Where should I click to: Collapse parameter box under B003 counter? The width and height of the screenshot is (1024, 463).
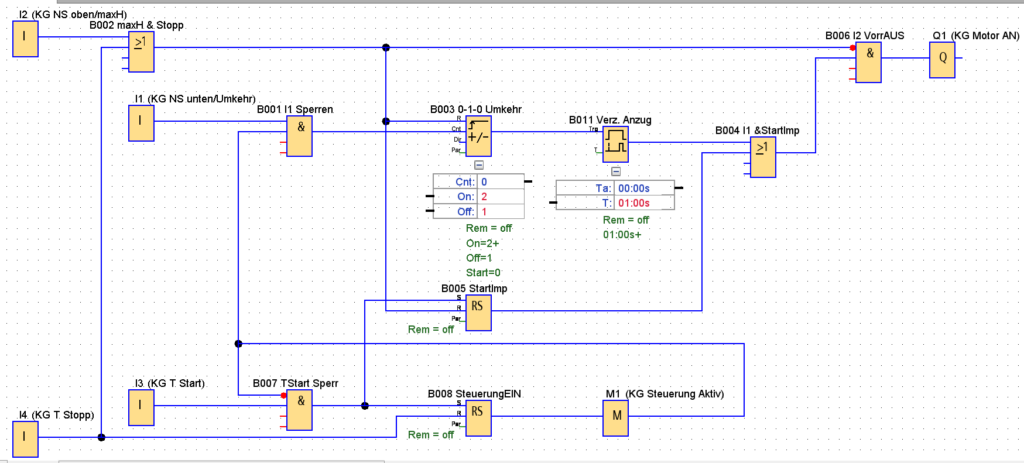tap(478, 165)
